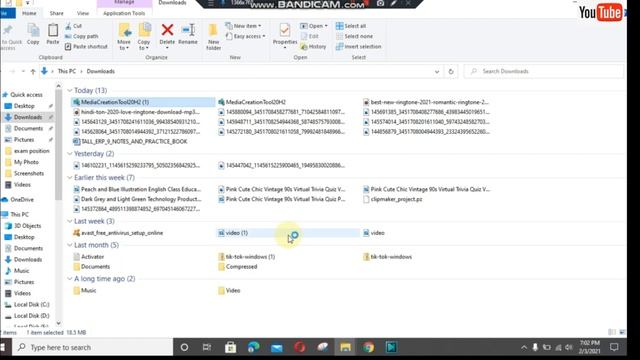The height and width of the screenshot is (360, 640).
Task: Select MediaCreationTool20H2 (1) file
Action: [143, 102]
